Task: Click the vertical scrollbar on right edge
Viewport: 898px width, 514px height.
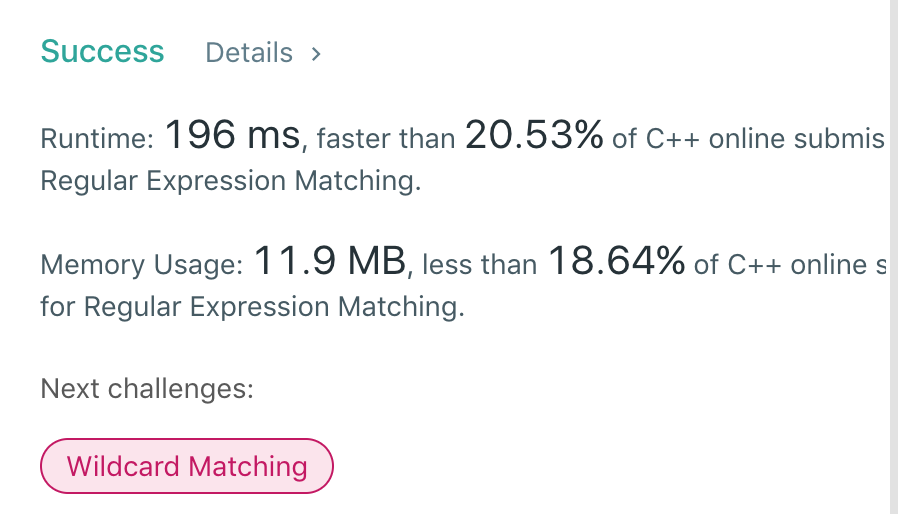Action: (893, 257)
